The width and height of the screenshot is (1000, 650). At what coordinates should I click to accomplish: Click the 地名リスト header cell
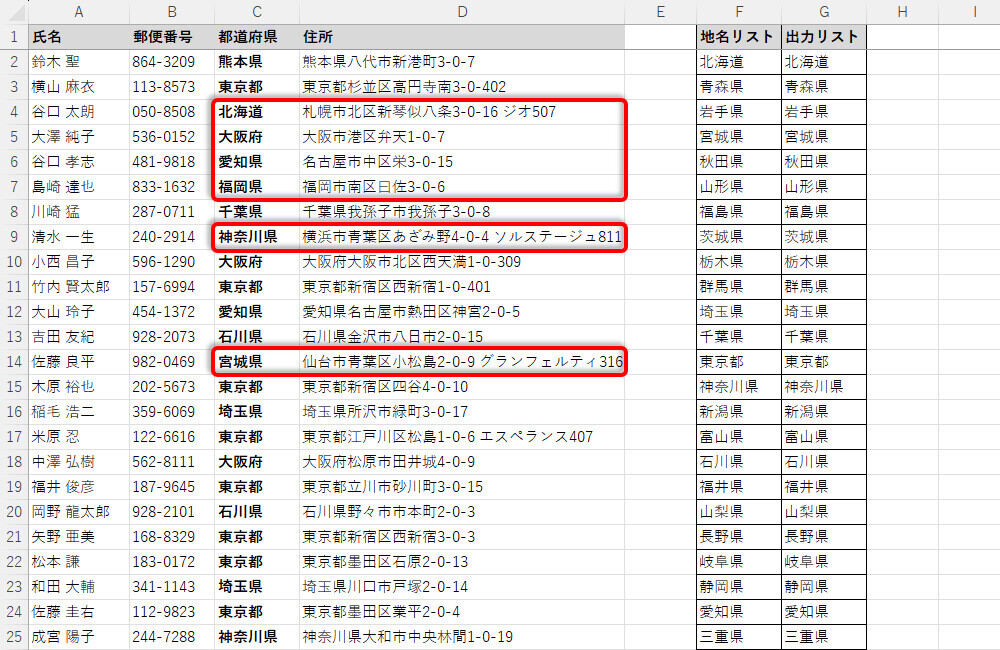738,37
